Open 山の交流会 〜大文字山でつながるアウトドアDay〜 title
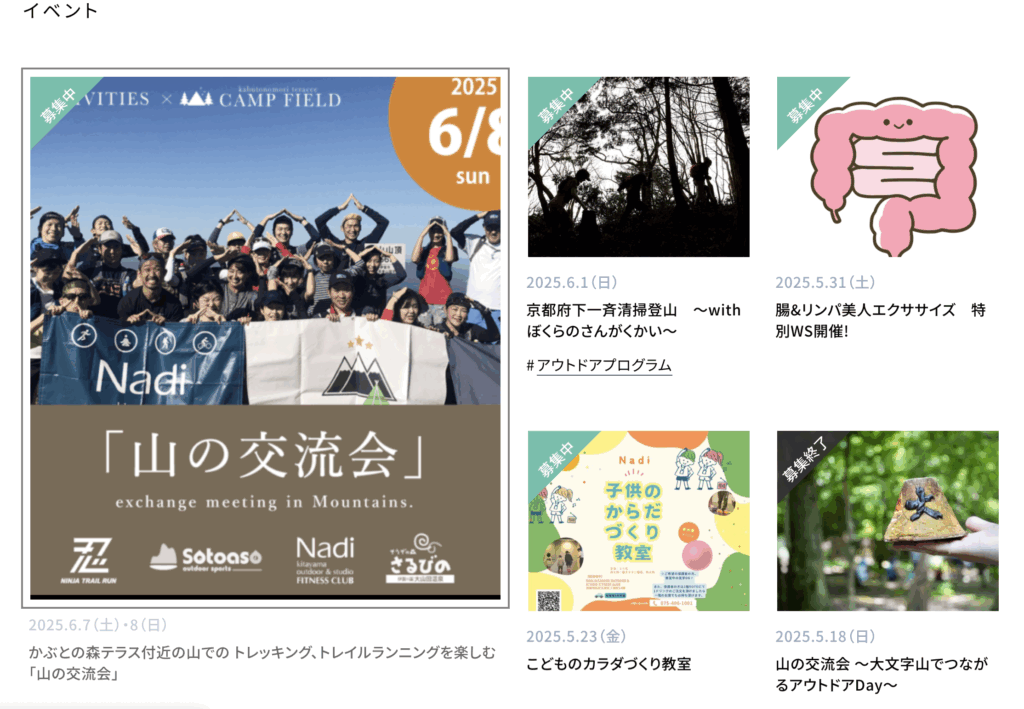The height and width of the screenshot is (709, 1024). pyautogui.click(x=881, y=674)
